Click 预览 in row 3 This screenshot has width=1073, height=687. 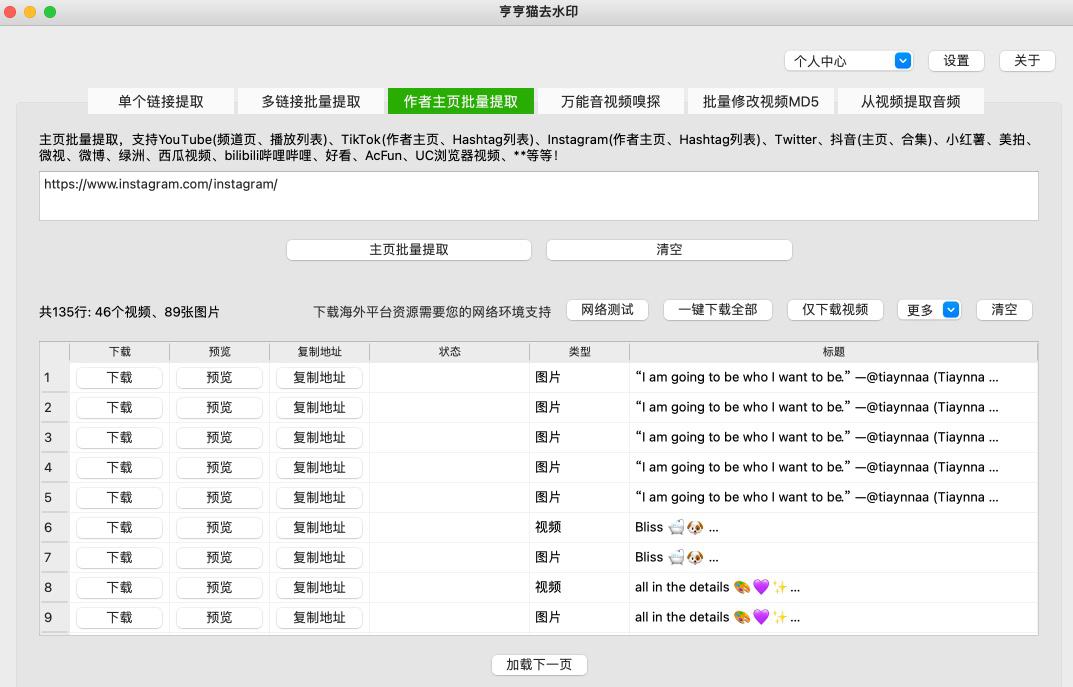219,438
